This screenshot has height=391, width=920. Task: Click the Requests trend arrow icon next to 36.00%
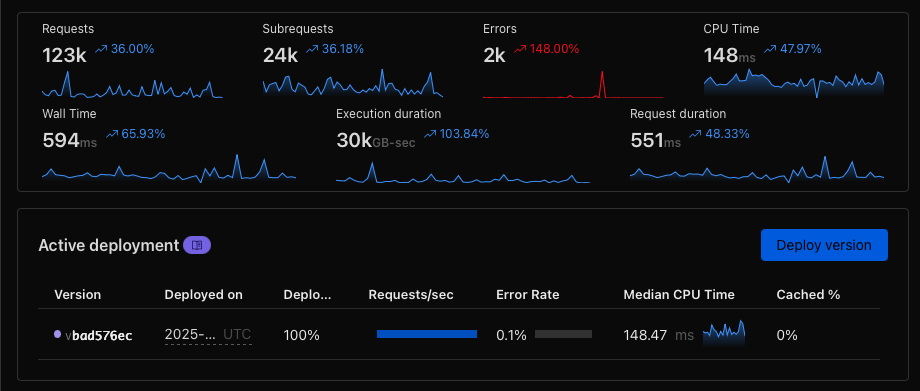pyautogui.click(x=101, y=49)
